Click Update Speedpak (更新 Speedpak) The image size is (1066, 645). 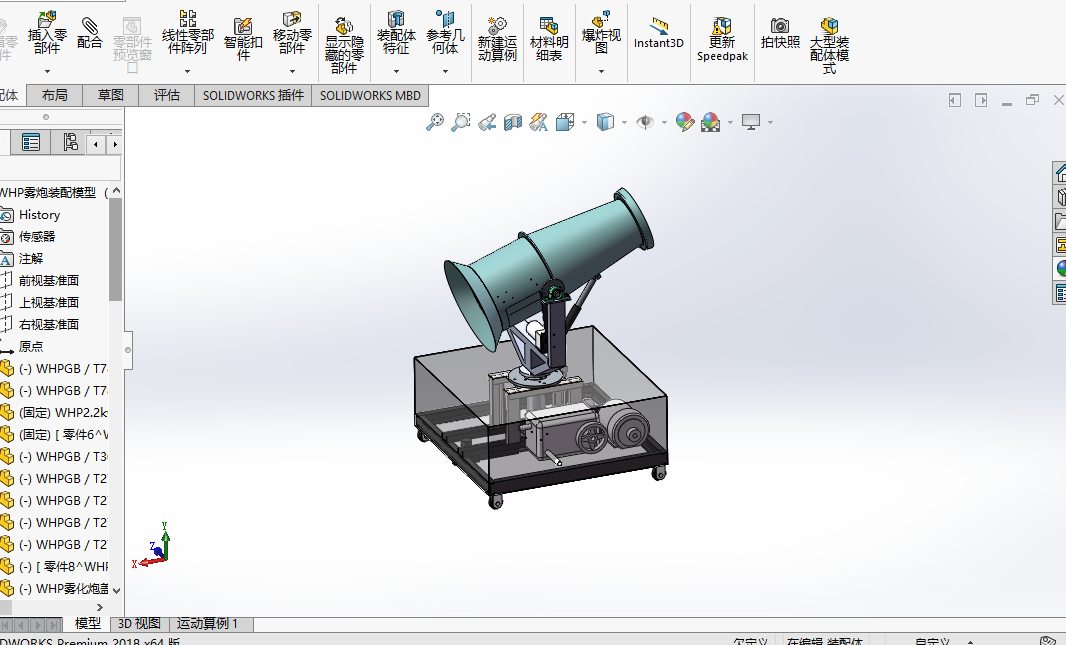722,39
